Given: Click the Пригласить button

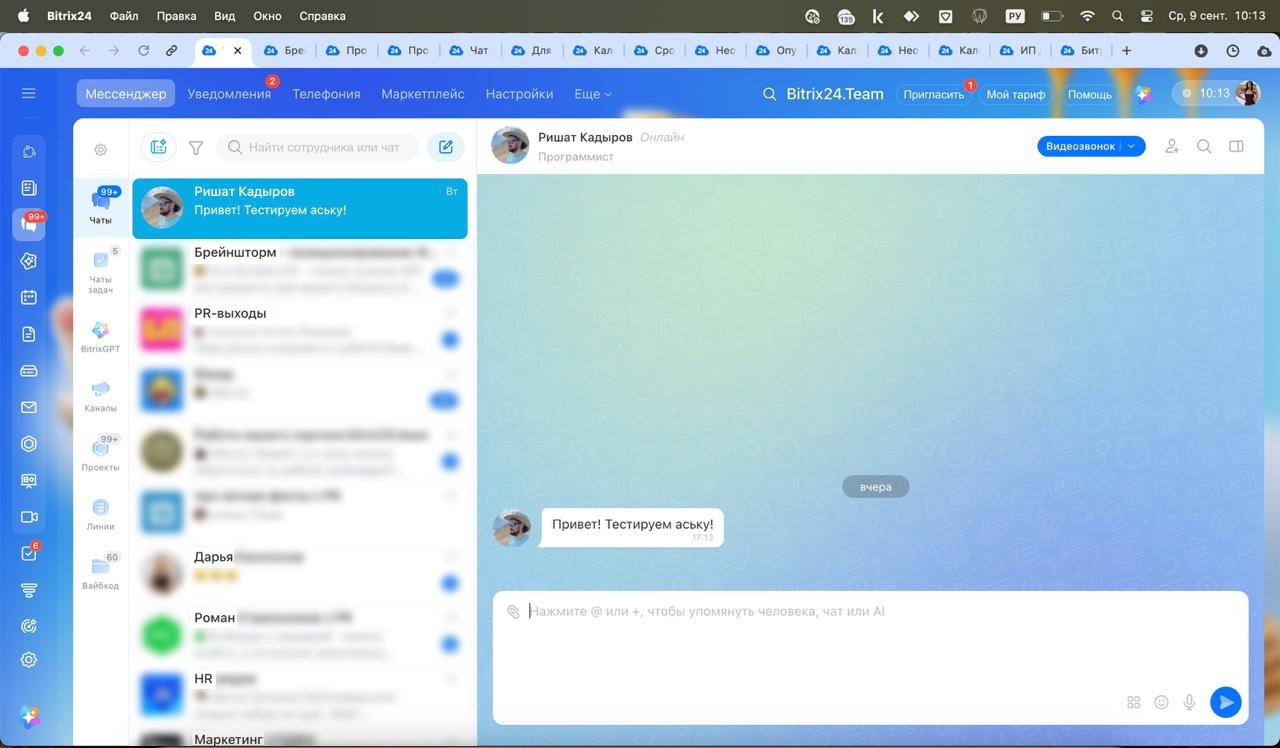Looking at the screenshot, I should tap(933, 94).
